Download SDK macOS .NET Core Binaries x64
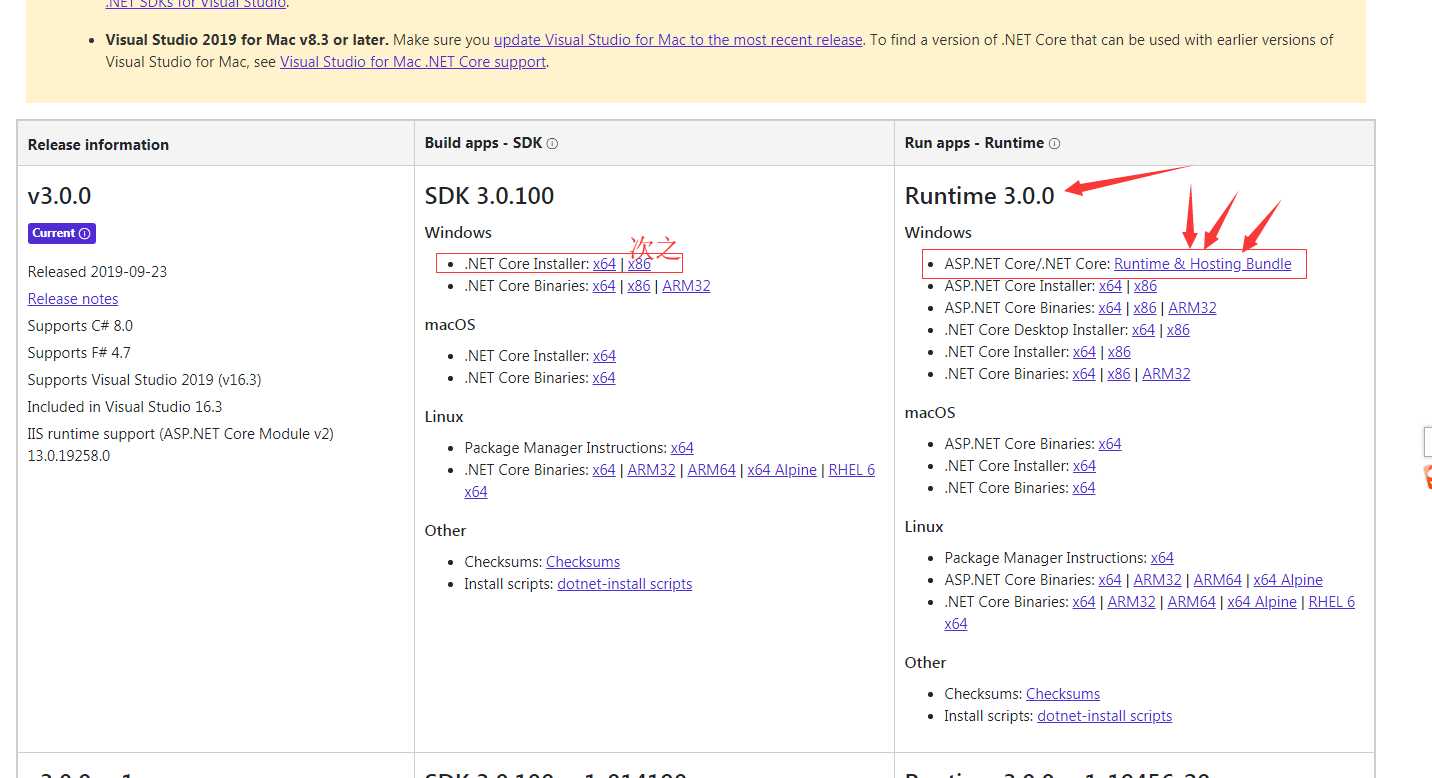 click(x=604, y=378)
